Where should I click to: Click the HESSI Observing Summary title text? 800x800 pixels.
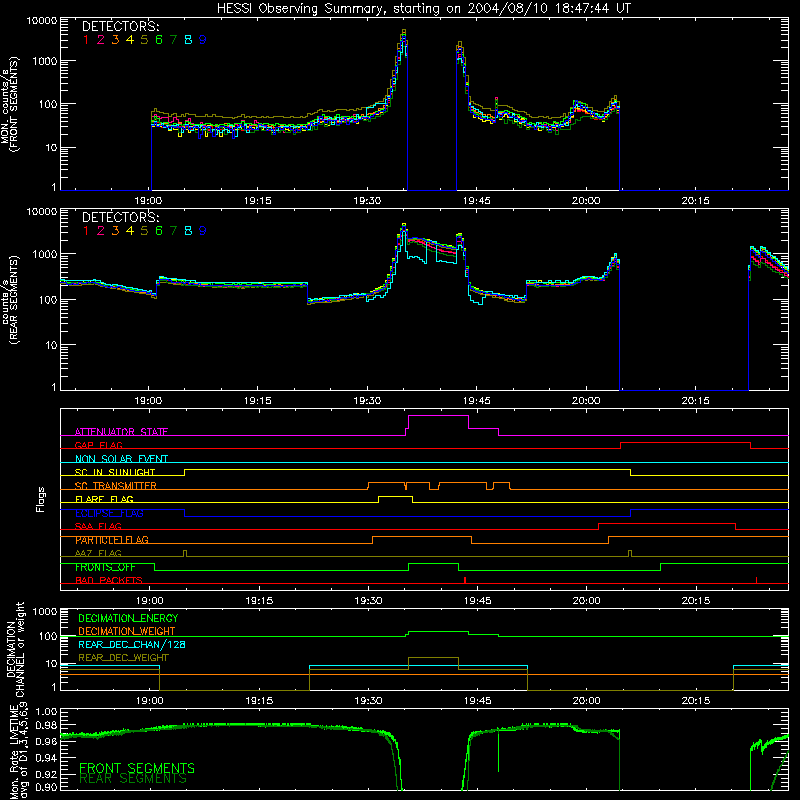(x=423, y=8)
